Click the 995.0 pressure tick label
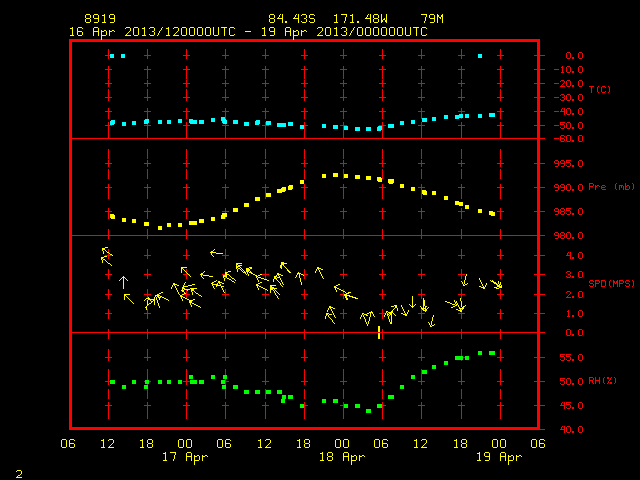 point(568,164)
